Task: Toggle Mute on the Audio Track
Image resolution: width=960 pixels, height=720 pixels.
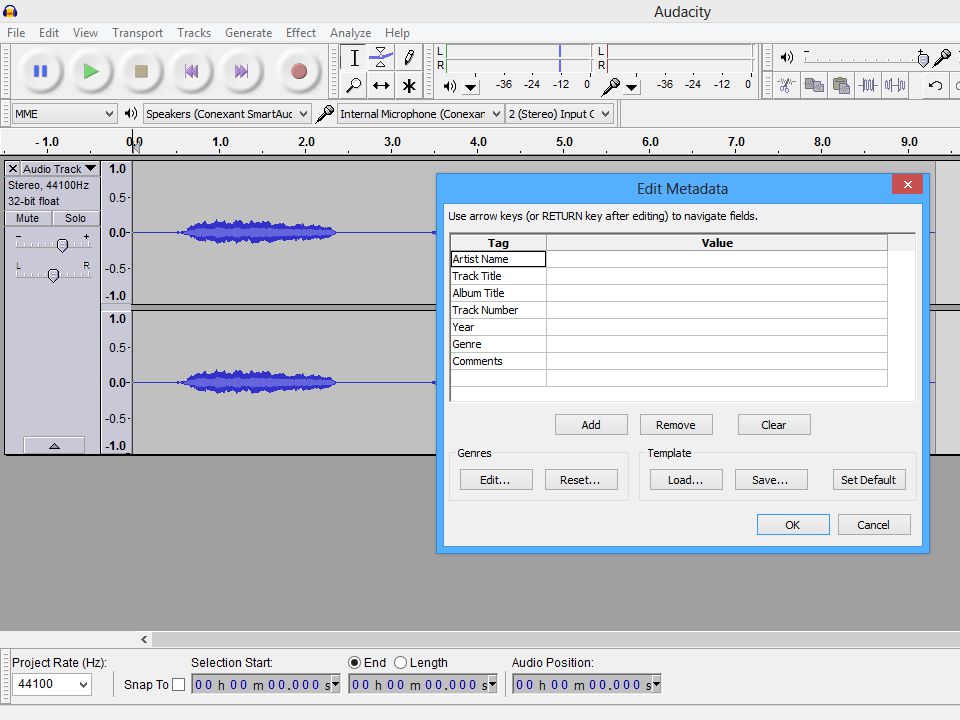Action: coord(28,218)
